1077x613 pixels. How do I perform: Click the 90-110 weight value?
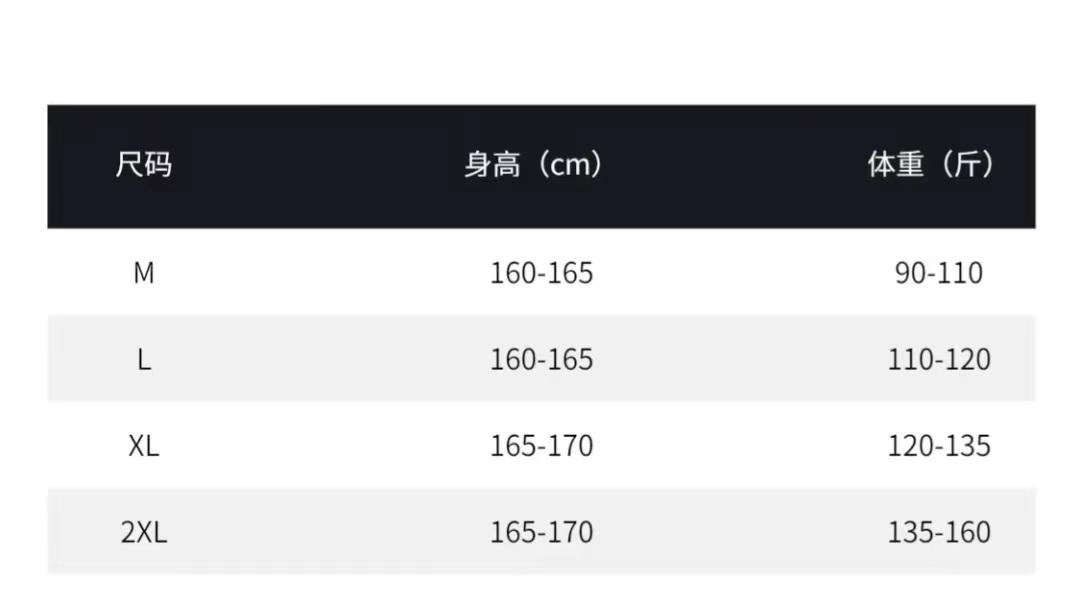pos(939,273)
